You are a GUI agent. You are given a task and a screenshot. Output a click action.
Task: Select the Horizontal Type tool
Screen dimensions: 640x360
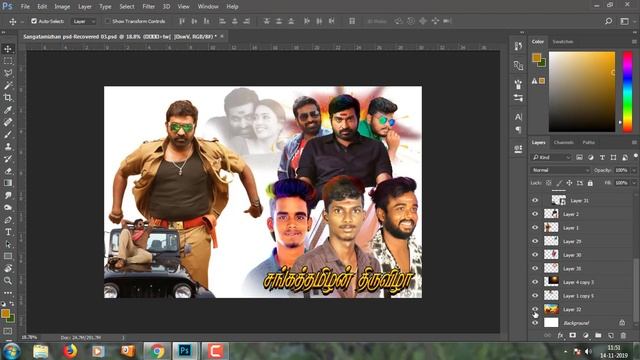pyautogui.click(x=8, y=232)
